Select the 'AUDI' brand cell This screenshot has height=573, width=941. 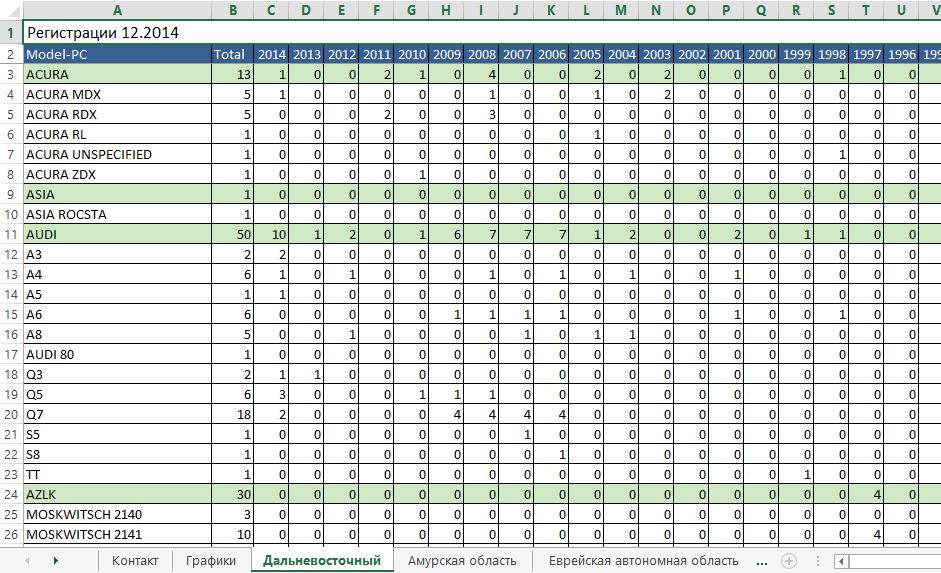point(117,235)
